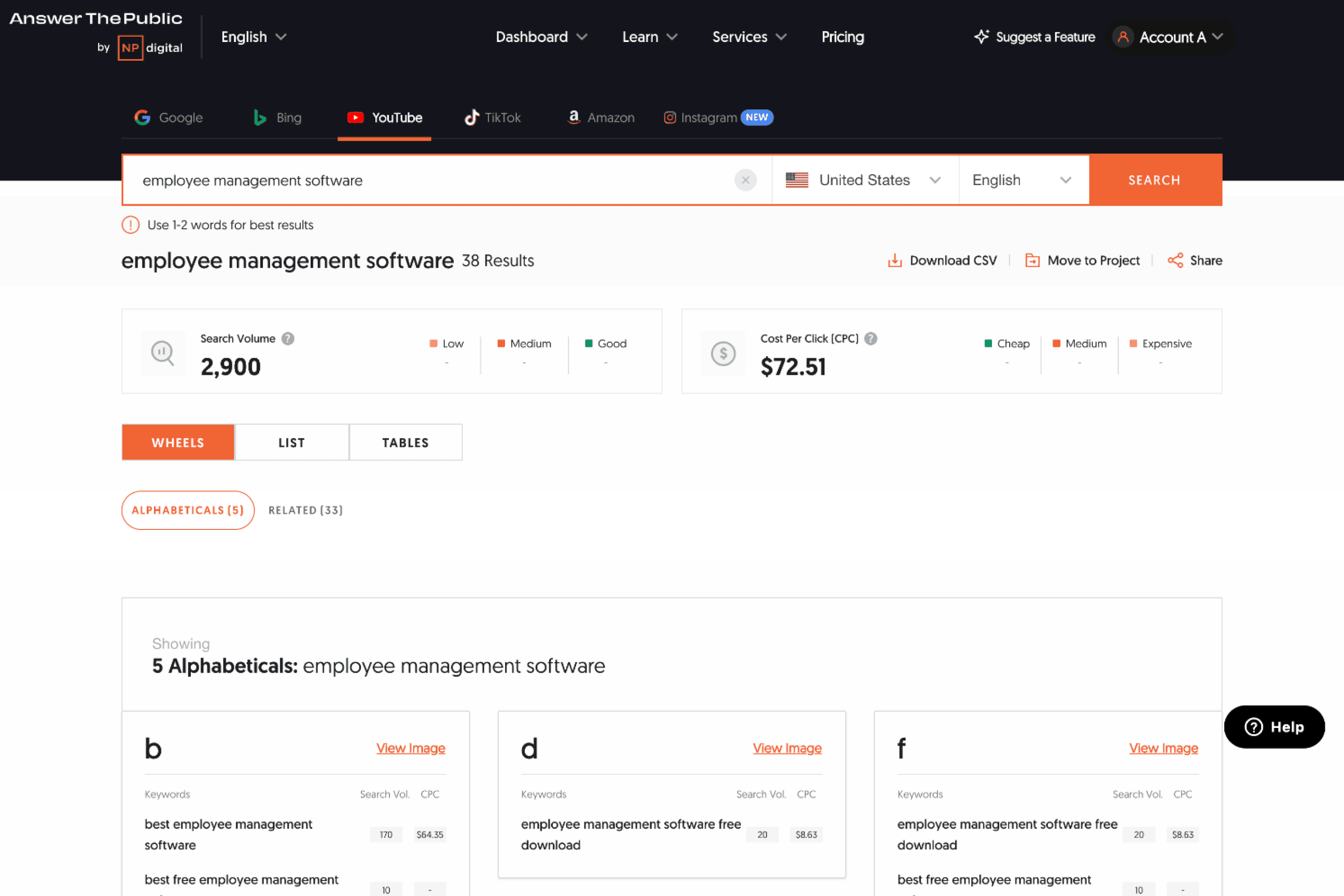Select the Google search source tab
Image resolution: width=1344 pixels, height=896 pixels.
169,118
